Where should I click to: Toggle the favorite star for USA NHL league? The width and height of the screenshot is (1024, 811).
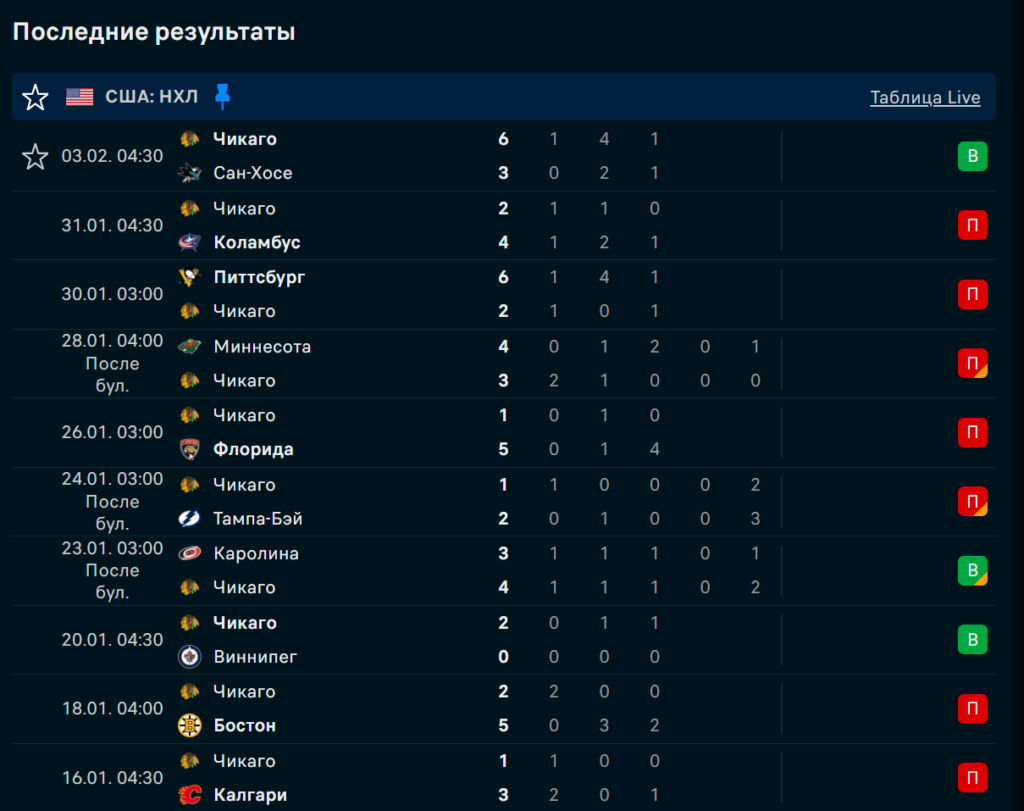pos(35,97)
